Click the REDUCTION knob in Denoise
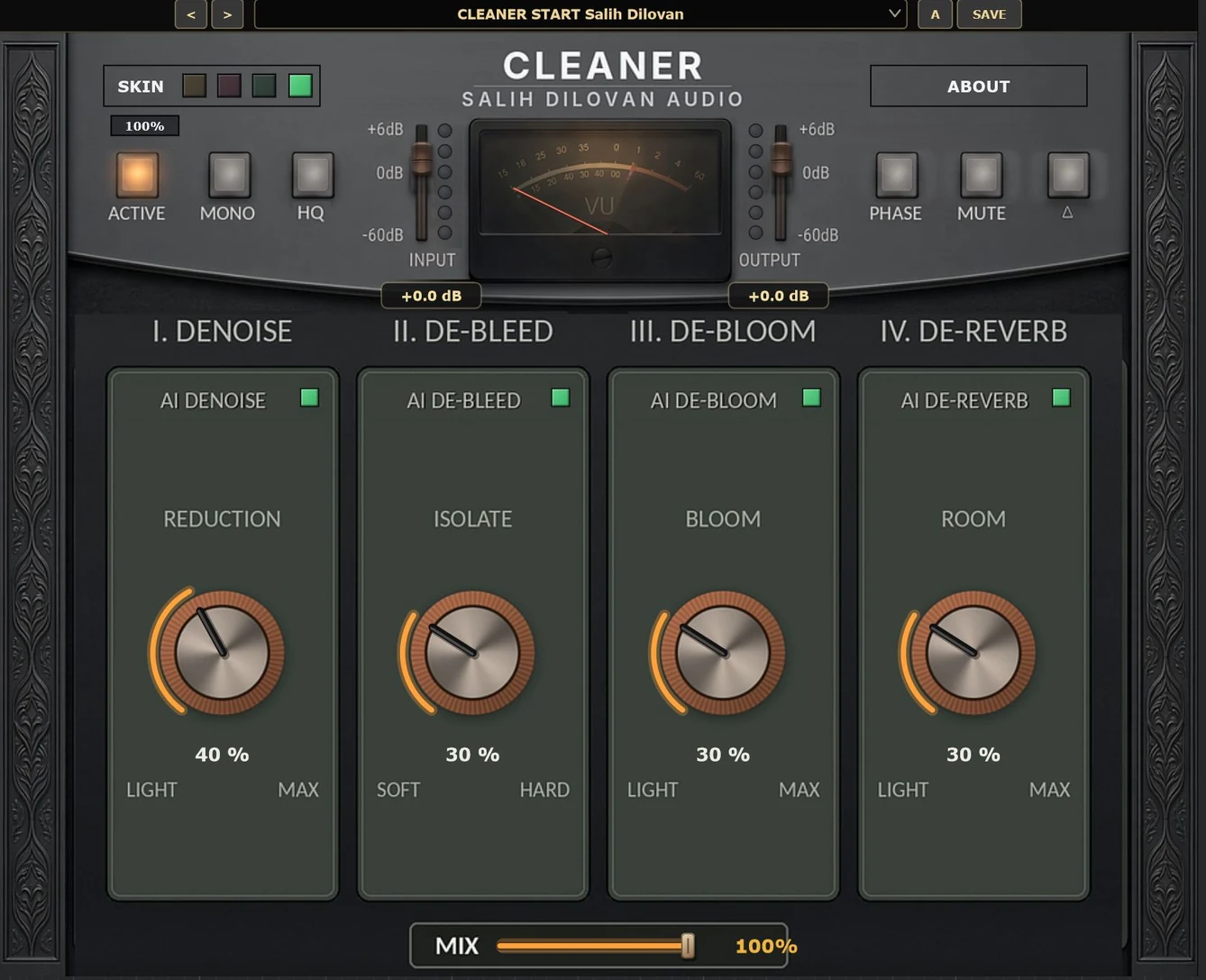The width and height of the screenshot is (1206, 980). [222, 653]
